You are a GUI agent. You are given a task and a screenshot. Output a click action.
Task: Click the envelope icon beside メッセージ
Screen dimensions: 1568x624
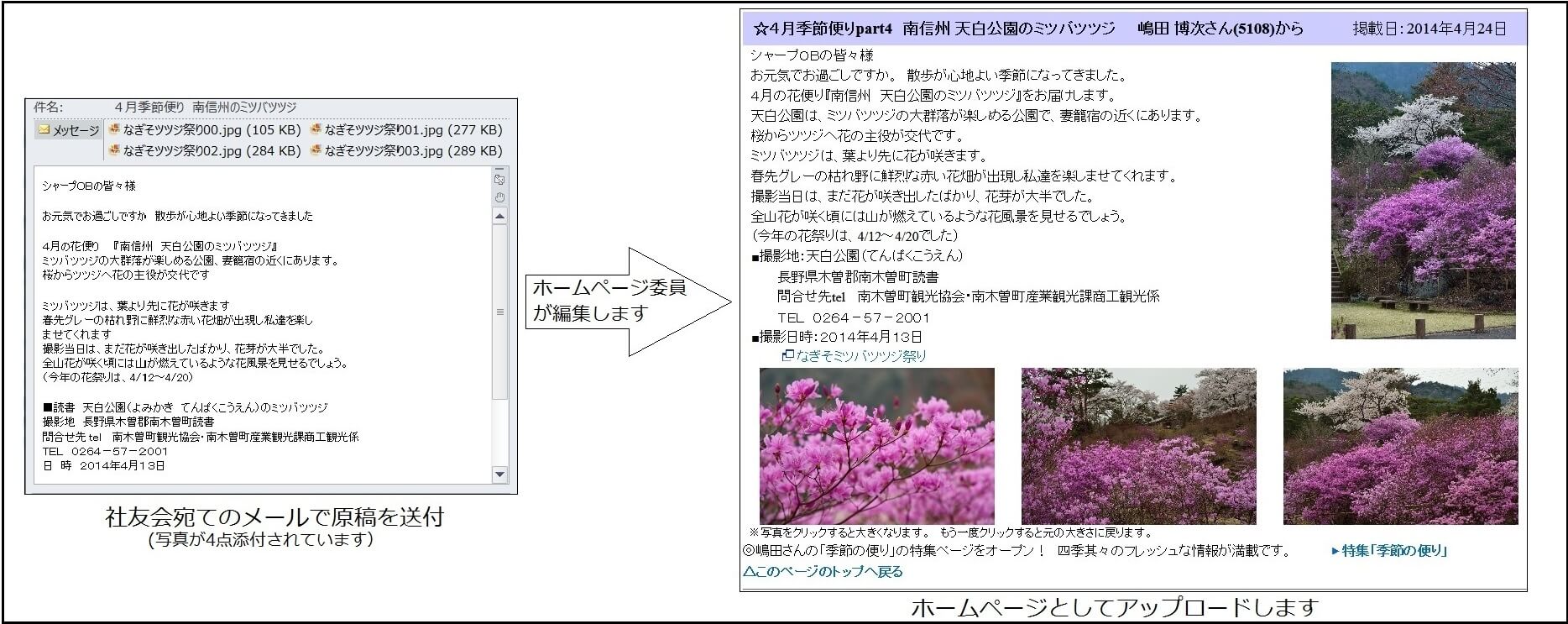(x=44, y=130)
